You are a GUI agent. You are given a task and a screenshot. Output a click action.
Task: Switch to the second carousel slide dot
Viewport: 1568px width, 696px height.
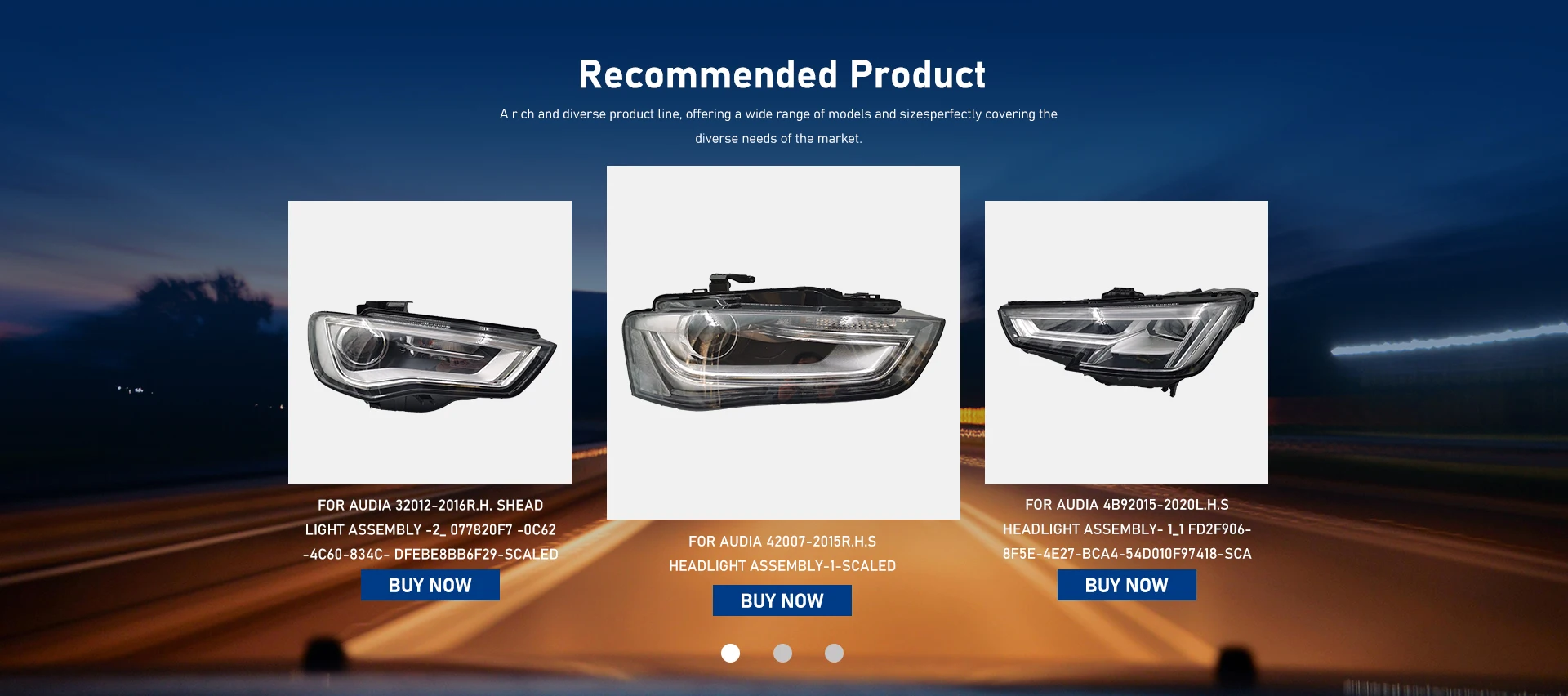[782, 653]
